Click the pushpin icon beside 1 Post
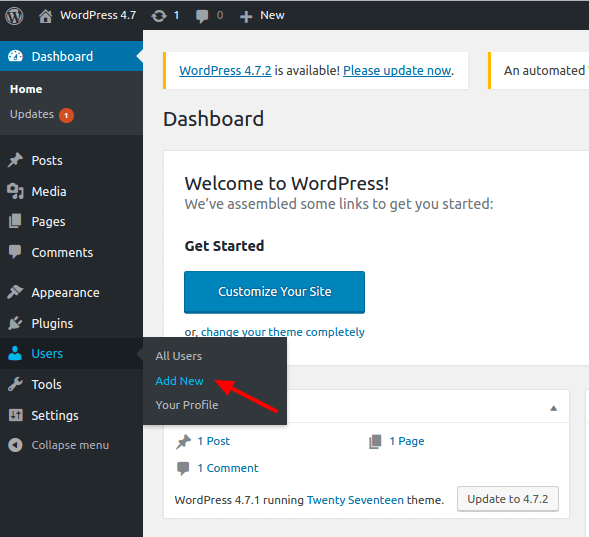The height and width of the screenshot is (537, 589). [x=183, y=442]
